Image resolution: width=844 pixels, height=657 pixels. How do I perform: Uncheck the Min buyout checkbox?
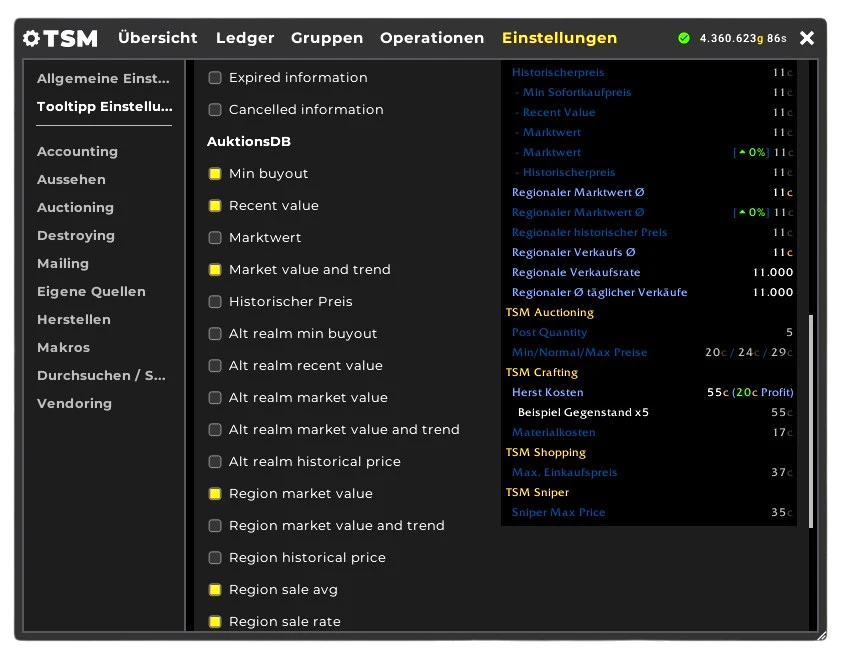[215, 174]
